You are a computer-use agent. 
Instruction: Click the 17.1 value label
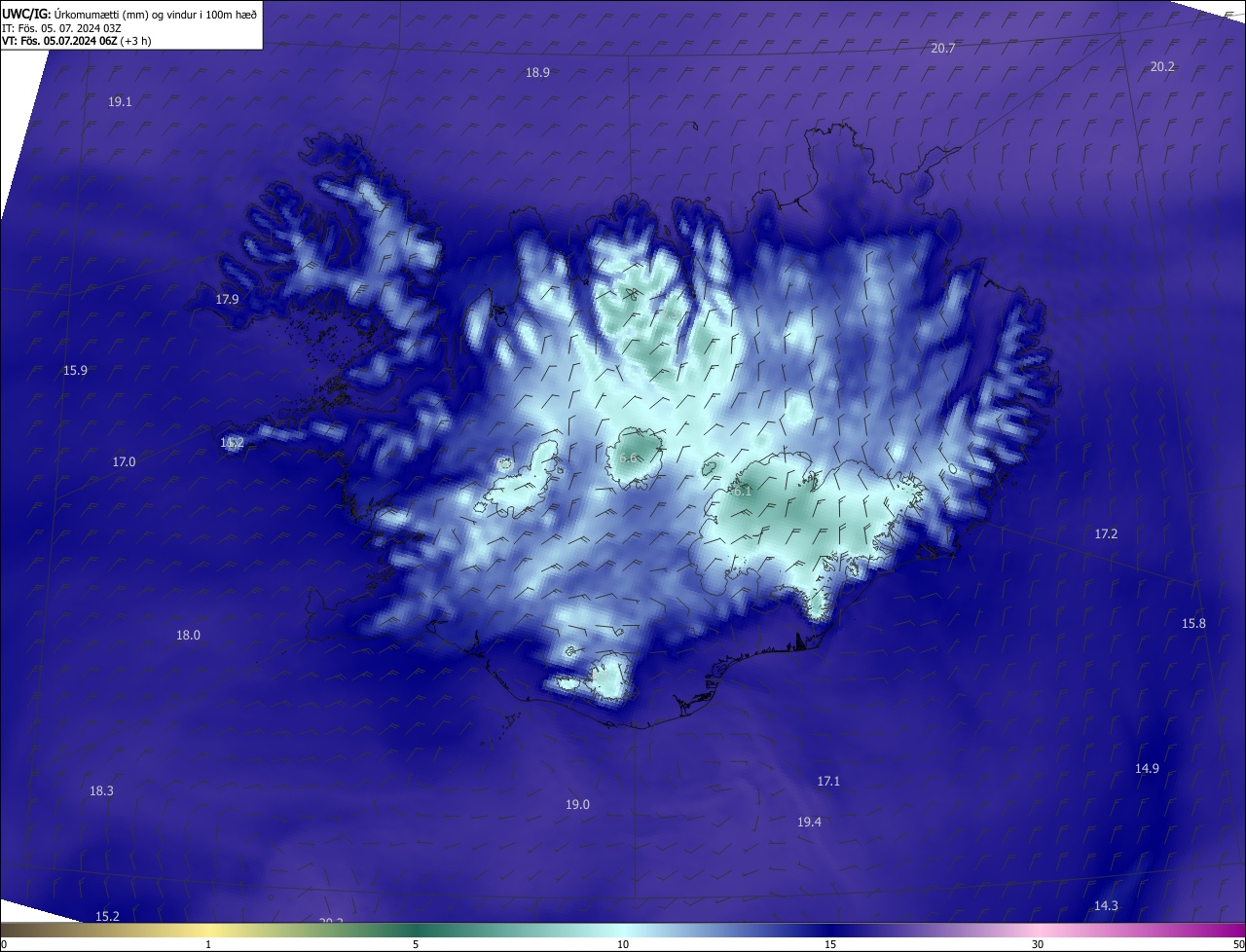point(827,781)
